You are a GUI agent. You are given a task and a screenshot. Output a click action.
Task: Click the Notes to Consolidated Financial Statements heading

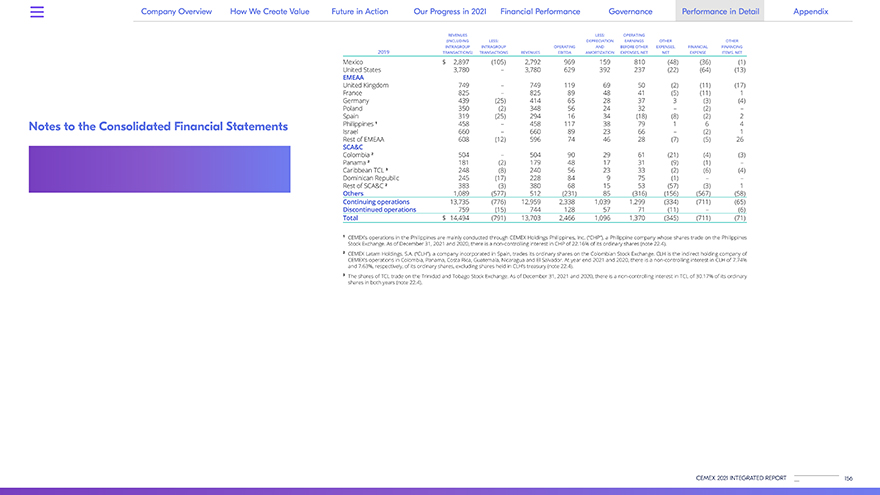(158, 127)
